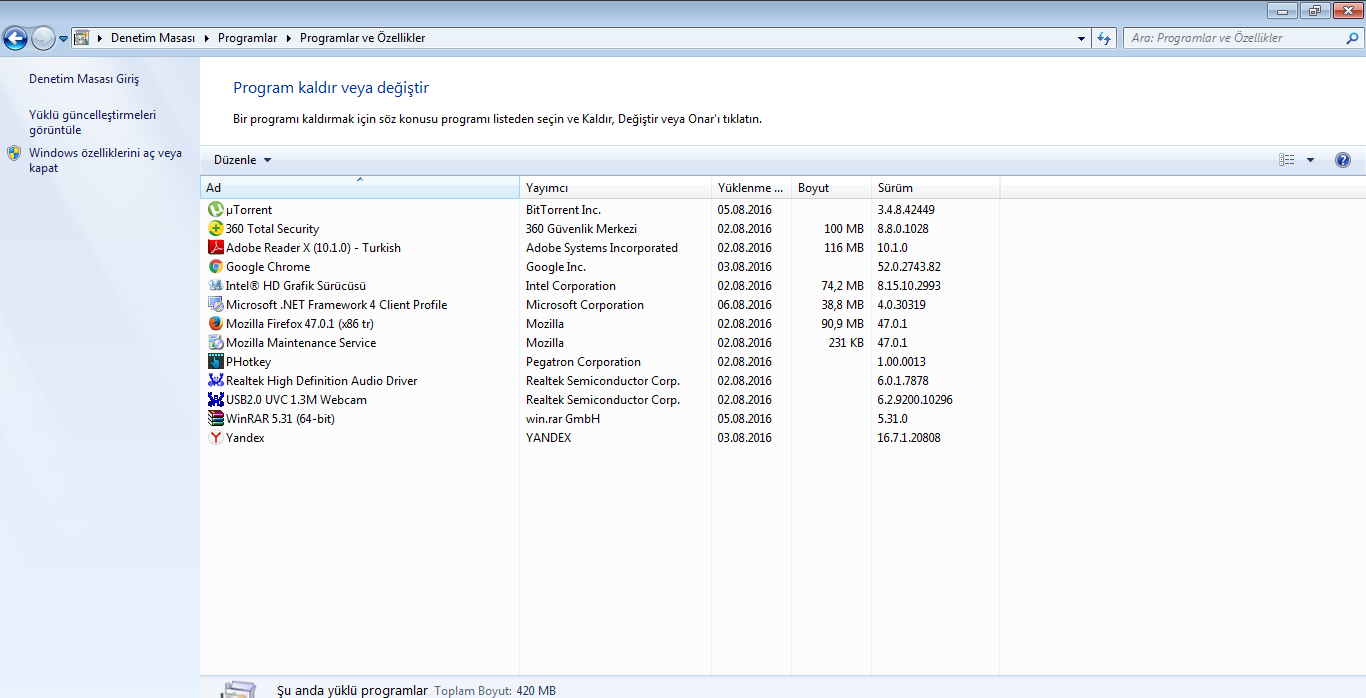This screenshot has height=698, width=1366.
Task: Click the version 8.8.0.1028 cell
Action: [x=903, y=229]
